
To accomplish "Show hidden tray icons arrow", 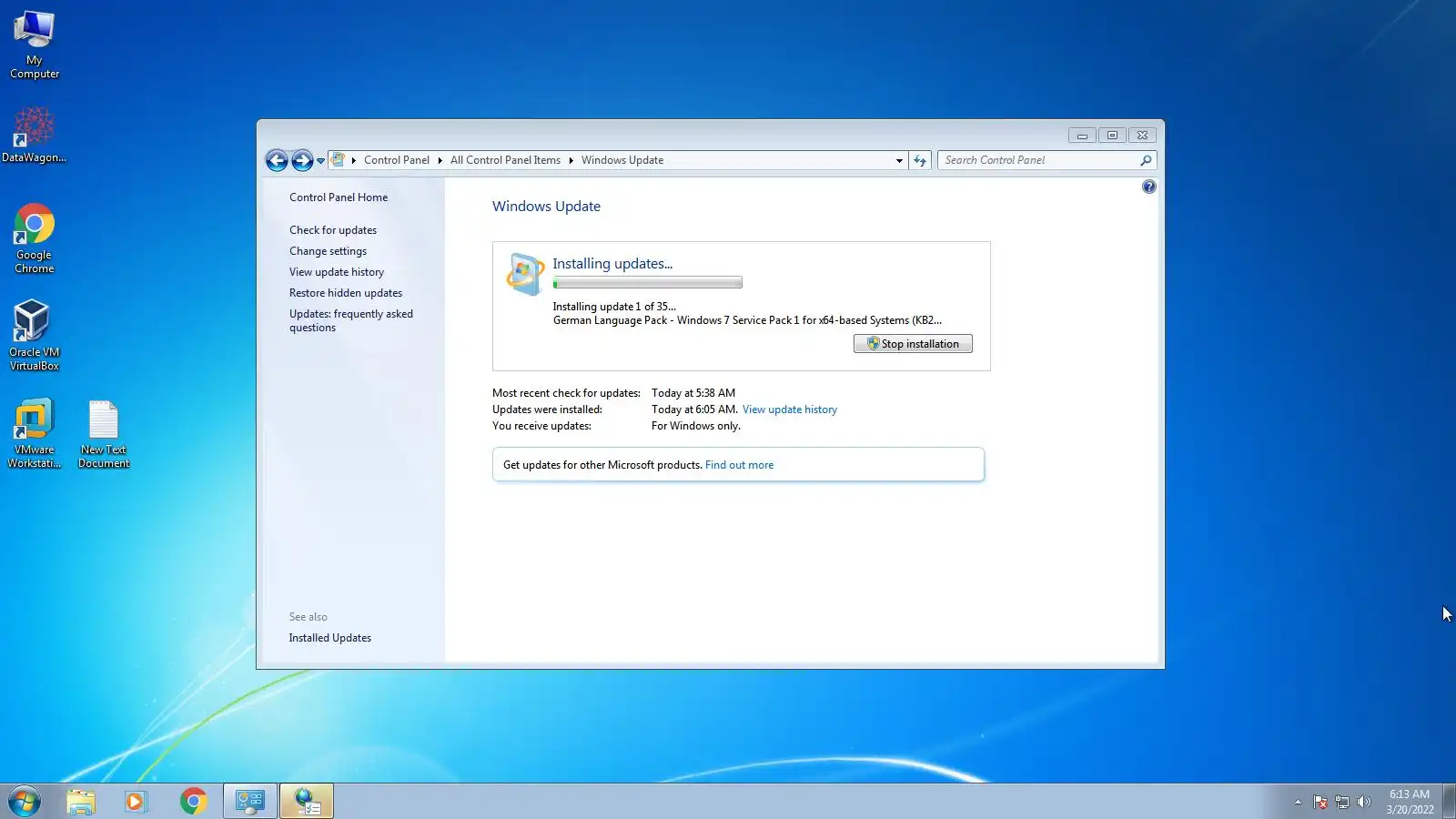I will click(x=1298, y=803).
